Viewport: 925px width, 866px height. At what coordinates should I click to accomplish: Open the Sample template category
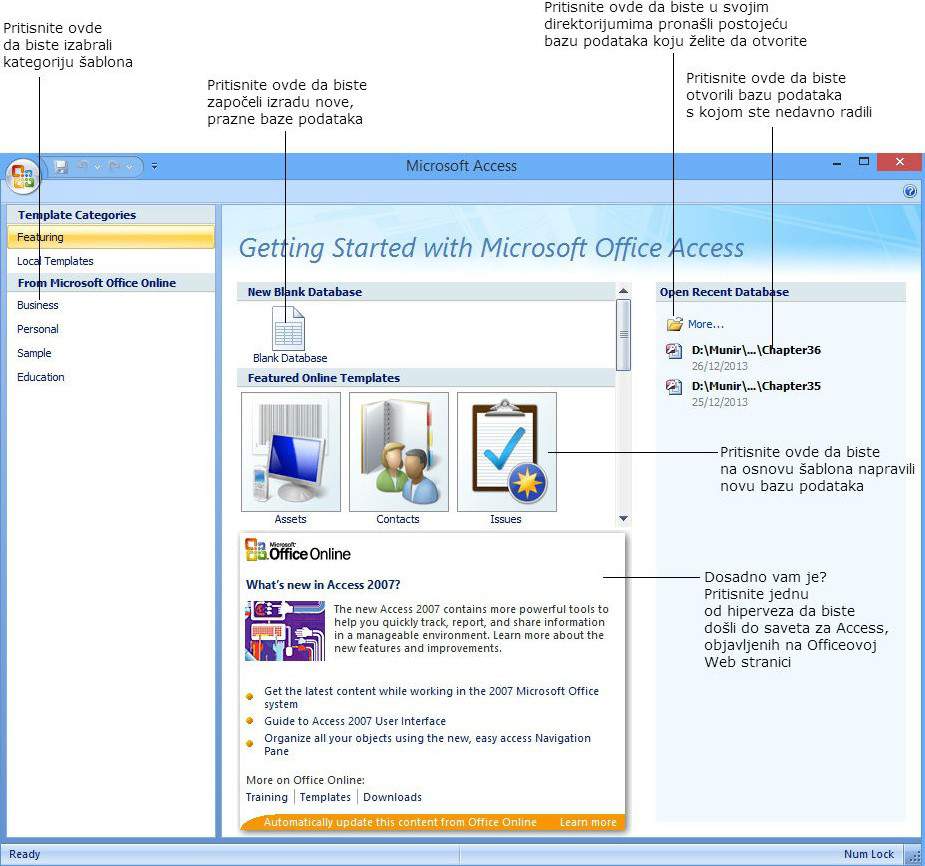click(34, 353)
